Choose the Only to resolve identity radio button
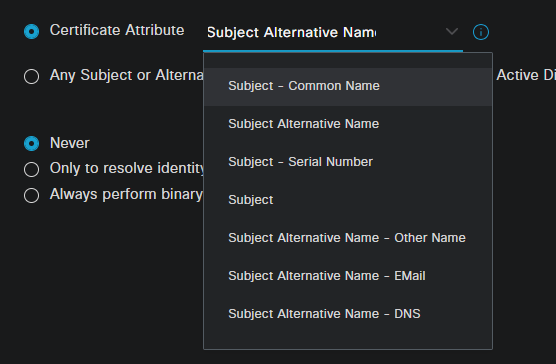The height and width of the screenshot is (364, 556). 32,169
